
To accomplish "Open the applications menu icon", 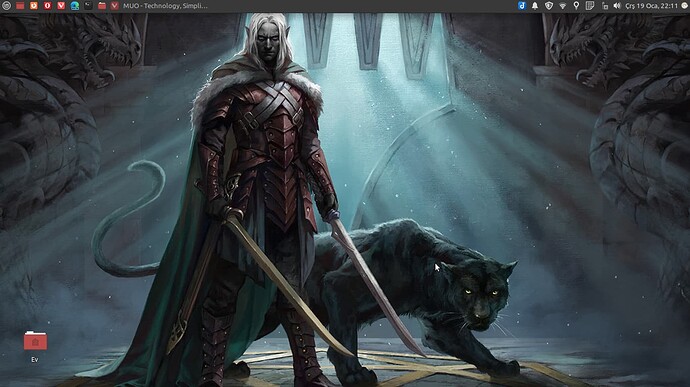I will [x=6, y=6].
